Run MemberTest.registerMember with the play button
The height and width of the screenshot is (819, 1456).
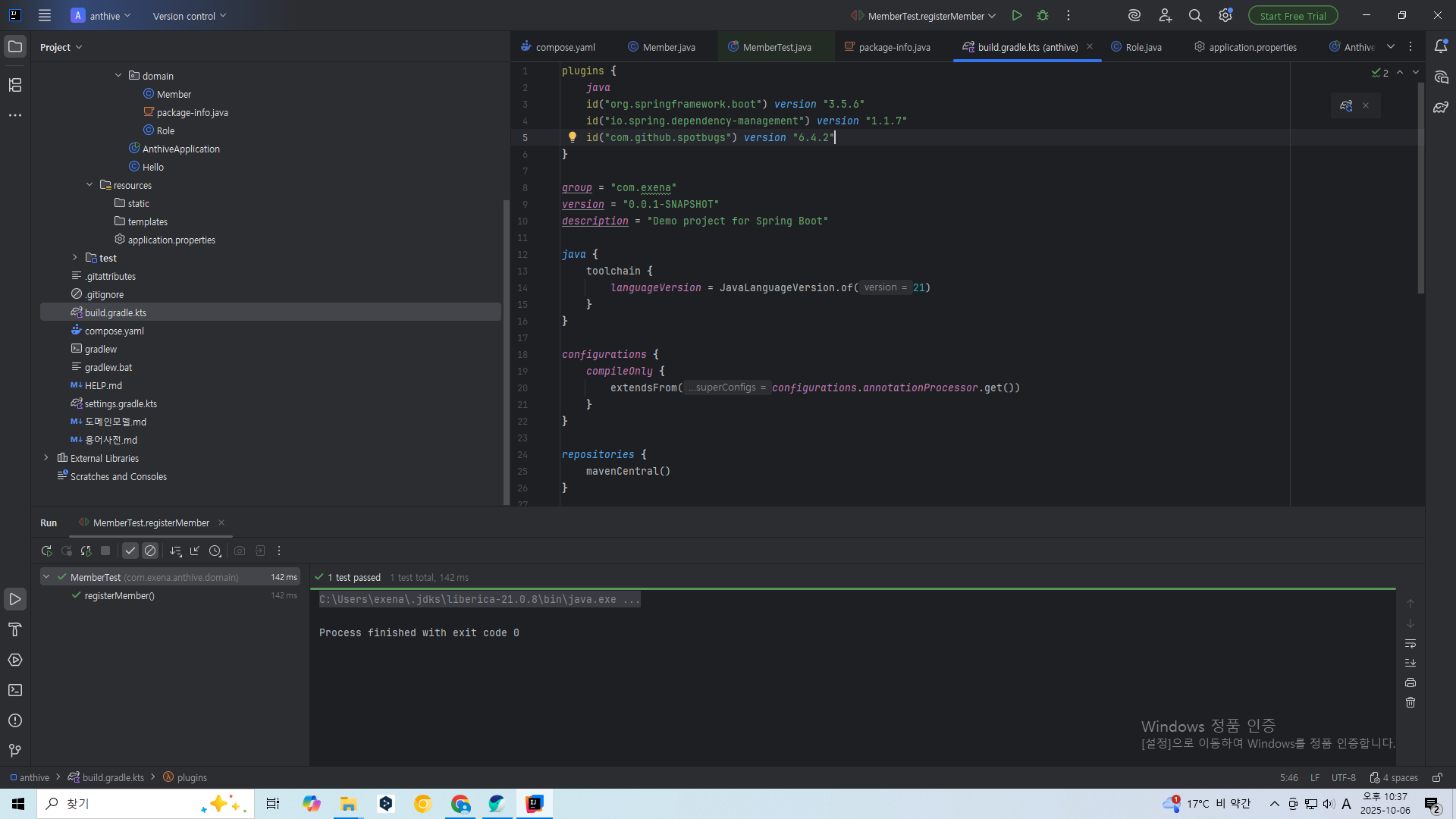click(1017, 15)
